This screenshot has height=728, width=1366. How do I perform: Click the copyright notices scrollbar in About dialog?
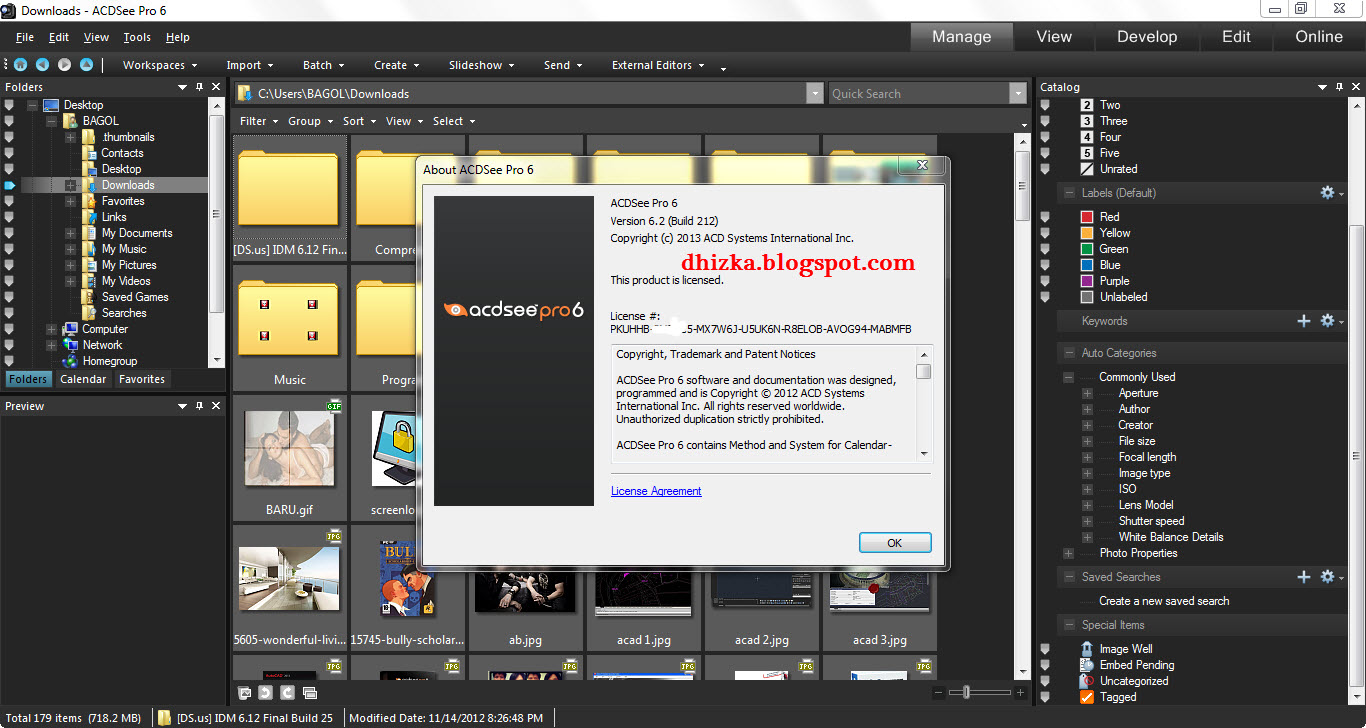click(923, 403)
